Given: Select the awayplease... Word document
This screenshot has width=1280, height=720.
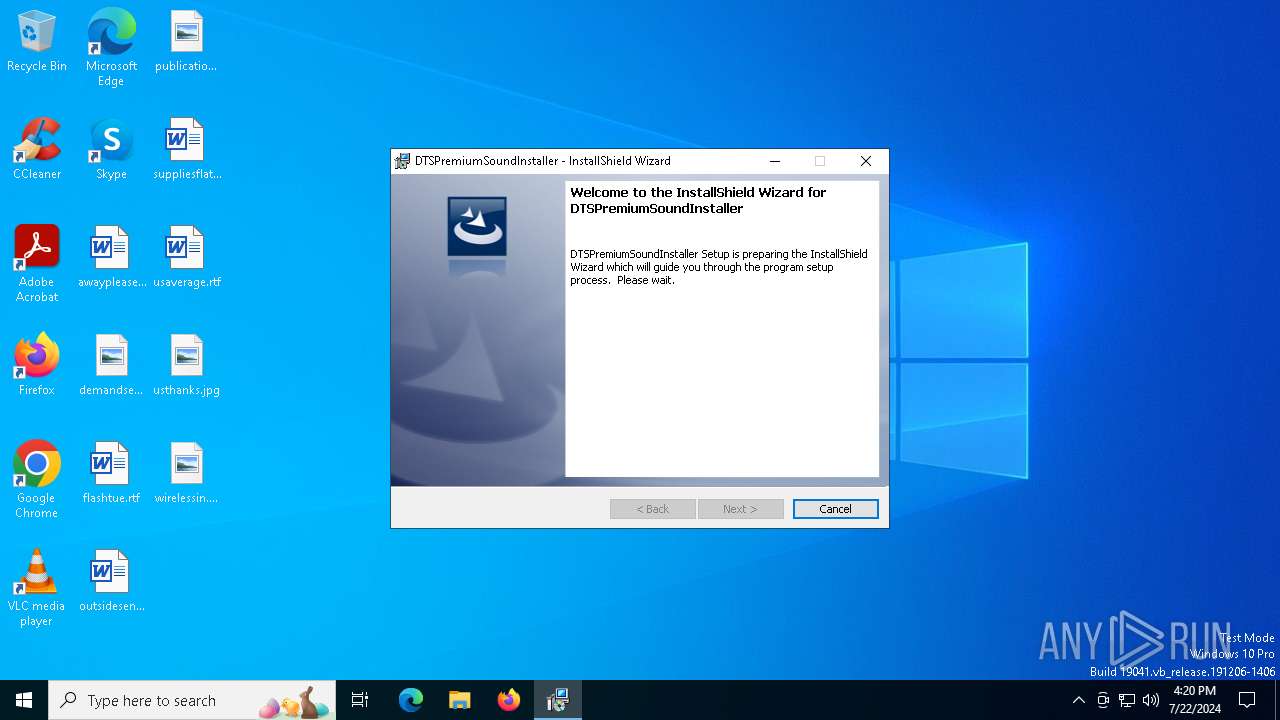Looking at the screenshot, I should (x=111, y=258).
